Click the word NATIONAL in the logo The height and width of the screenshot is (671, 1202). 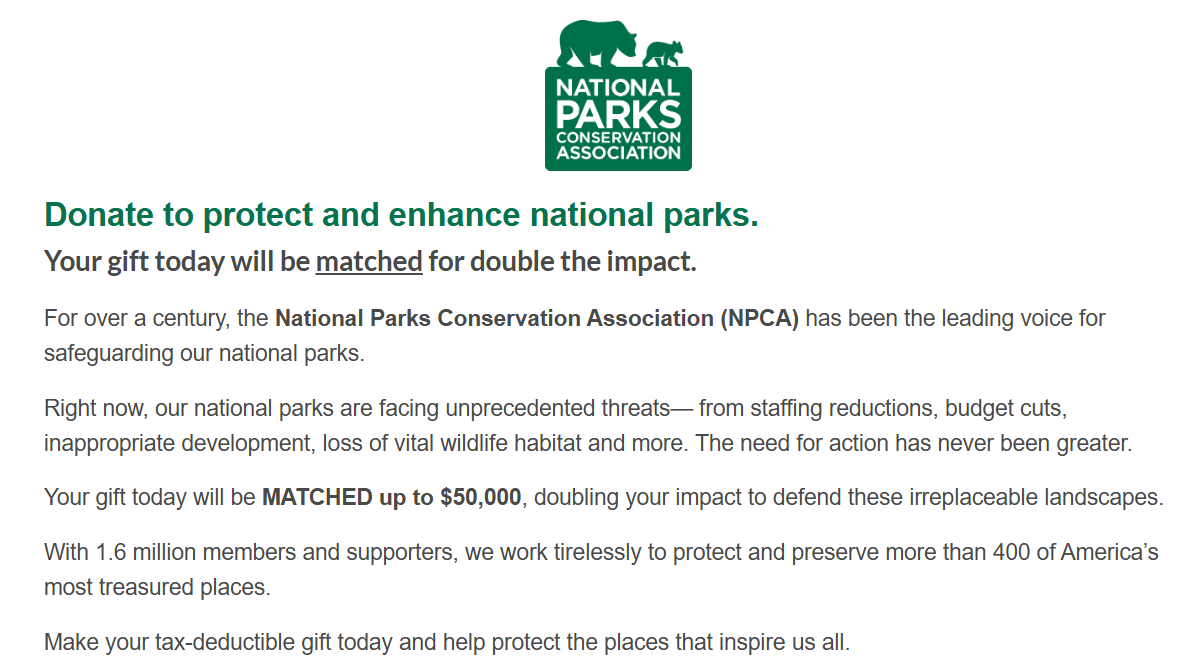coord(618,88)
